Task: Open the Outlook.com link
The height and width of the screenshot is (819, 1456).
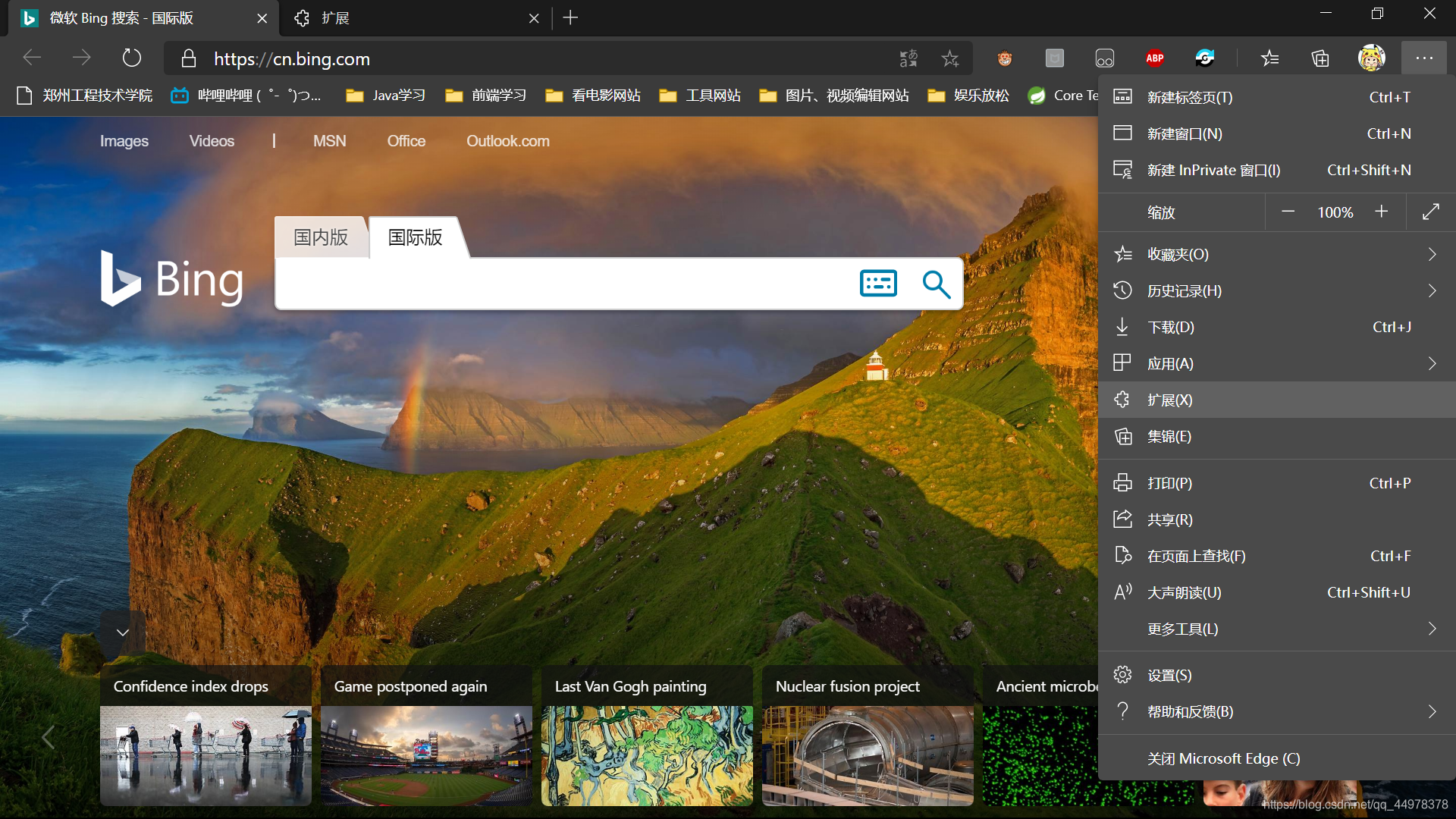Action: point(507,141)
